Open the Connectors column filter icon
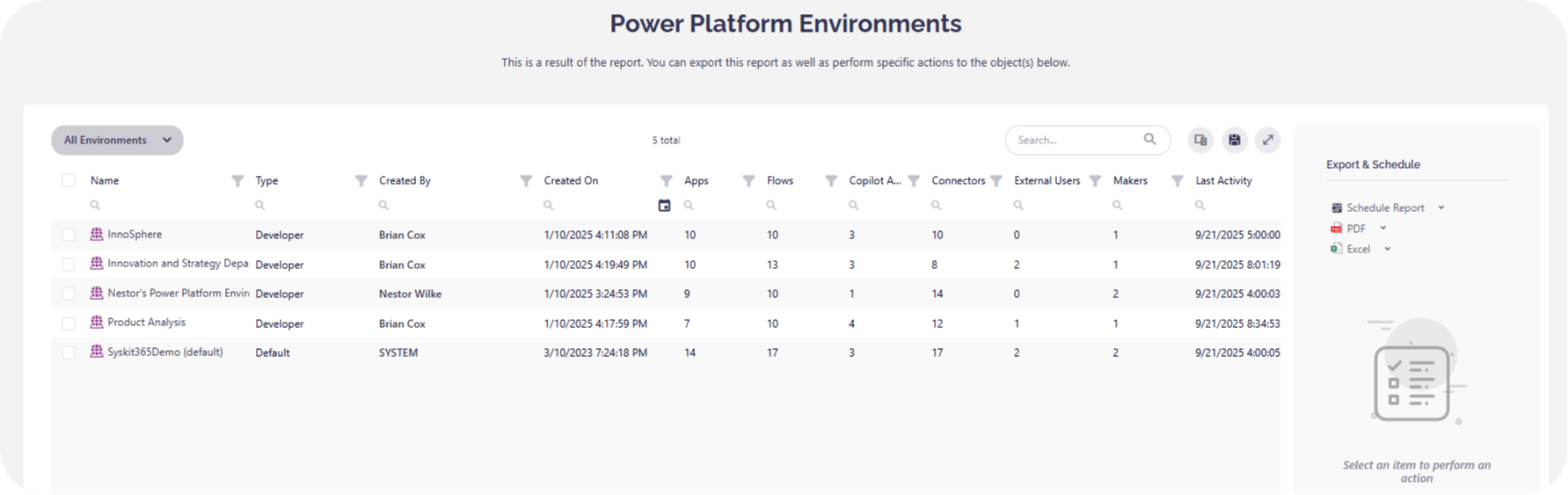Image resolution: width=1568 pixels, height=495 pixels. [996, 180]
